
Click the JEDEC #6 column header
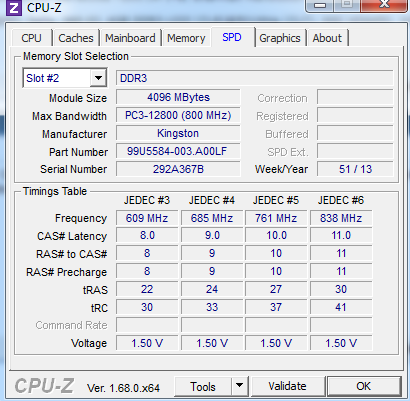(341, 200)
